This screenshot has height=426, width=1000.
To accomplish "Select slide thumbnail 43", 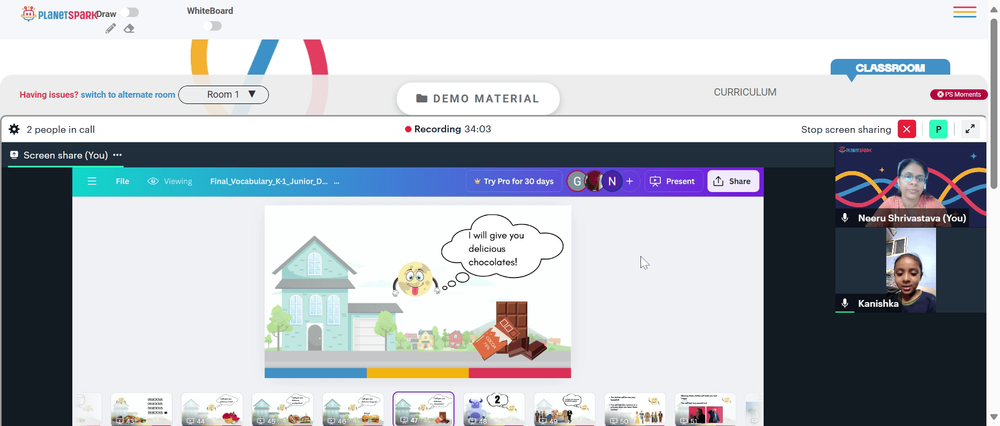I will (x=142, y=409).
